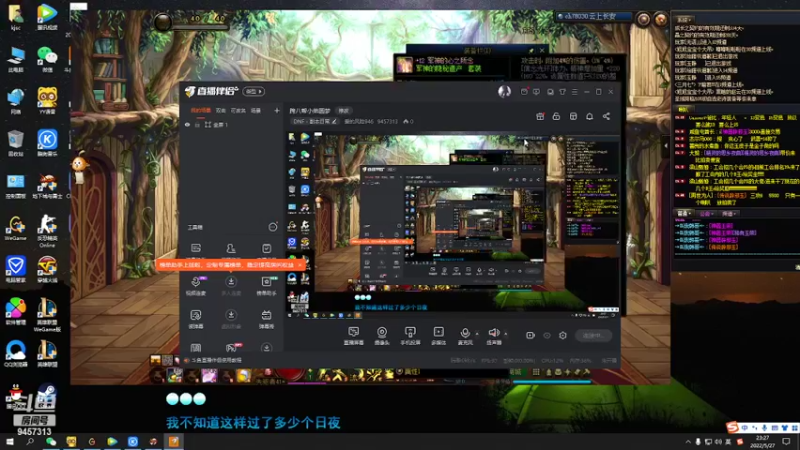Image resolution: width=800 pixels, height=450 pixels.
Task: Open the calendar-check tool in toolbox grid
Action: [266, 248]
